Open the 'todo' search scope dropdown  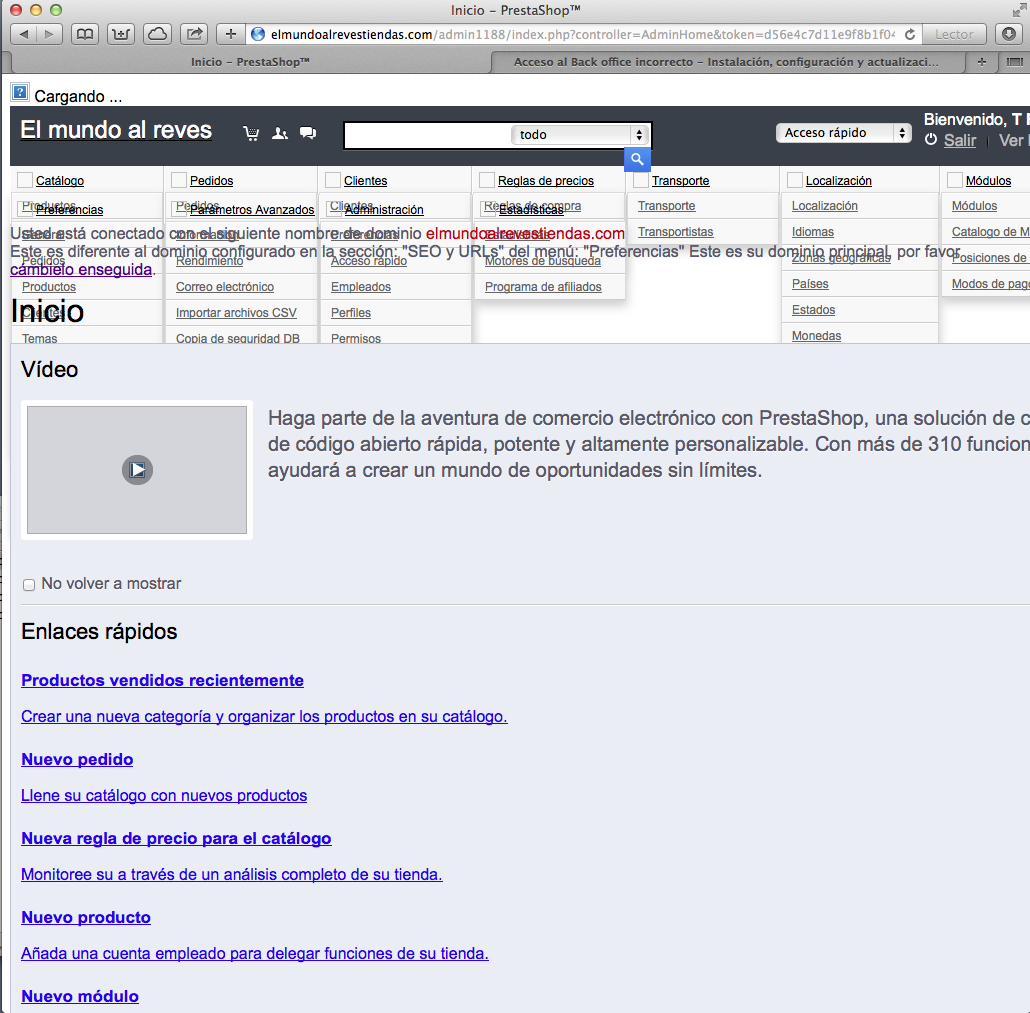pos(579,135)
